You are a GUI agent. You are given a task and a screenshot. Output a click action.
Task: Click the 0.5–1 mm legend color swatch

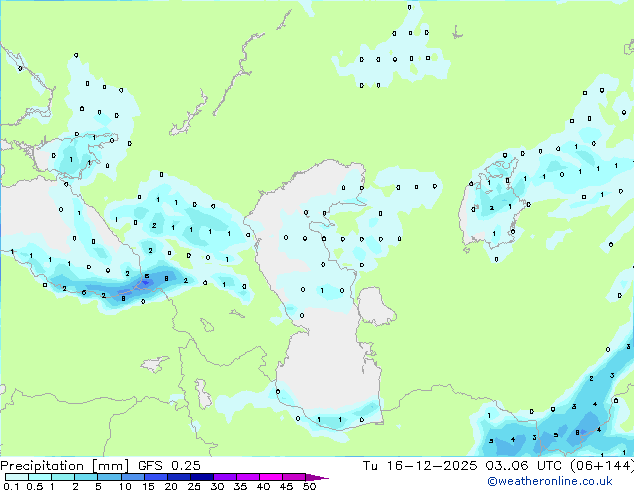[x=40, y=477]
